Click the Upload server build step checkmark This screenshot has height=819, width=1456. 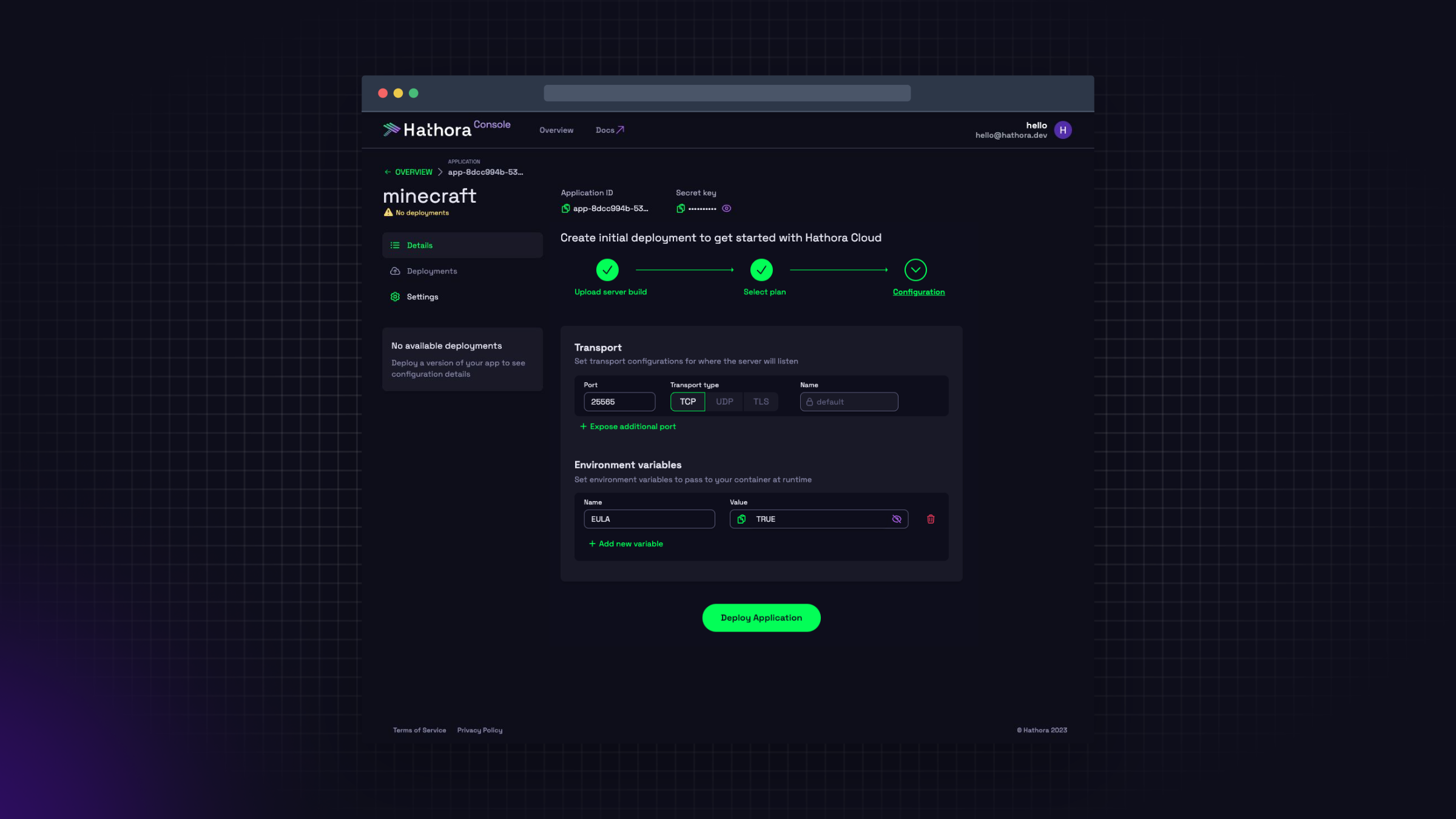click(x=607, y=270)
